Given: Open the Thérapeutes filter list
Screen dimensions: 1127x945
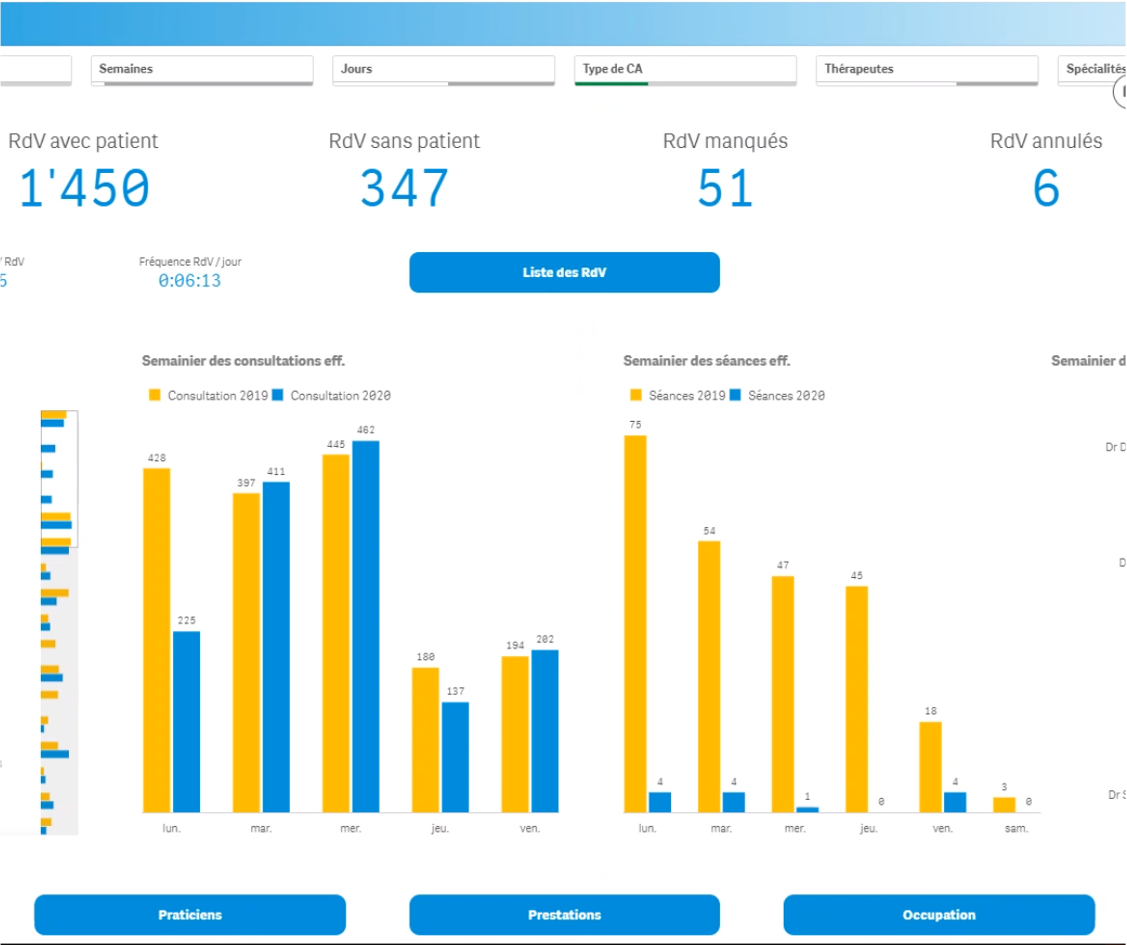Looking at the screenshot, I should point(925,69).
